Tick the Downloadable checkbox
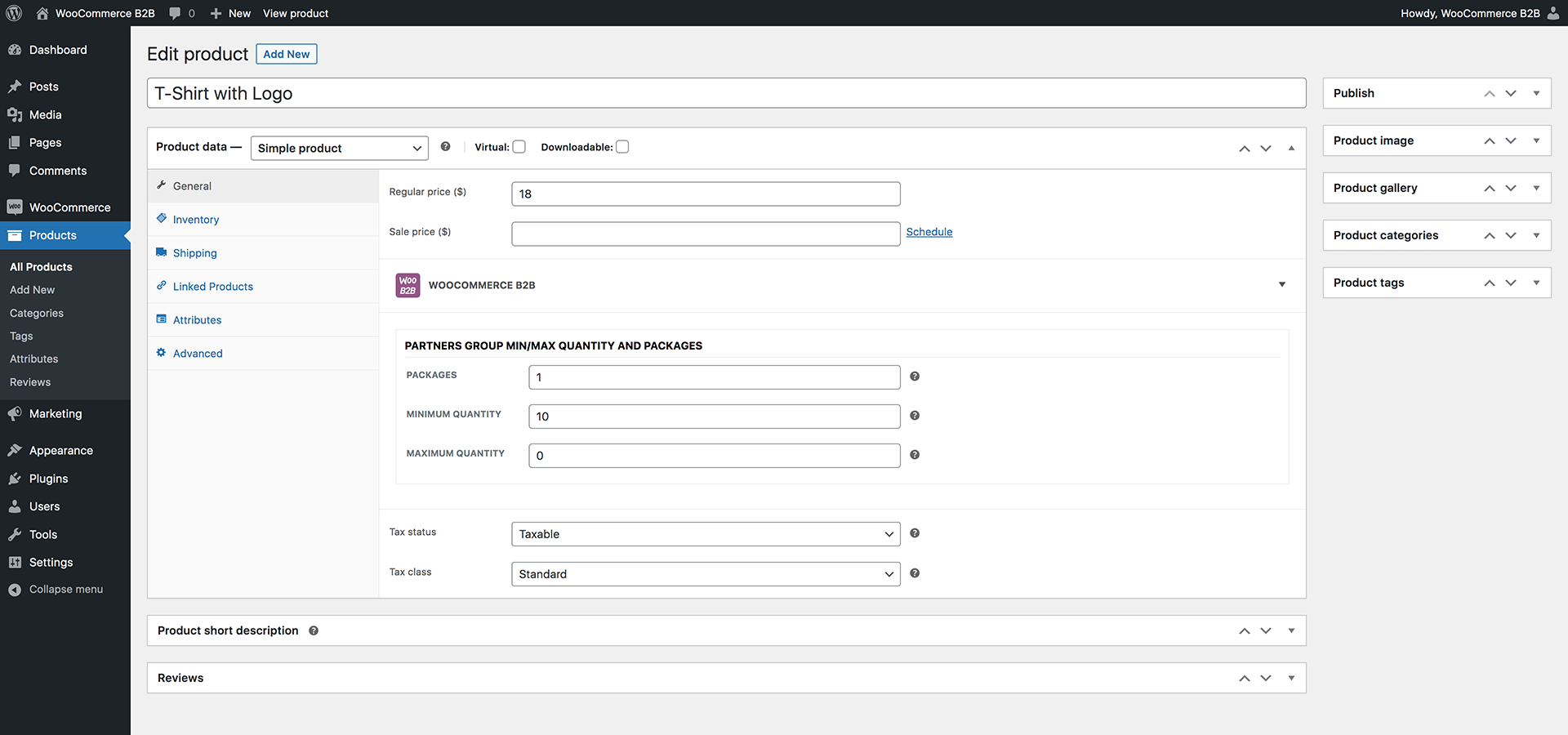Image resolution: width=1568 pixels, height=735 pixels. point(622,147)
